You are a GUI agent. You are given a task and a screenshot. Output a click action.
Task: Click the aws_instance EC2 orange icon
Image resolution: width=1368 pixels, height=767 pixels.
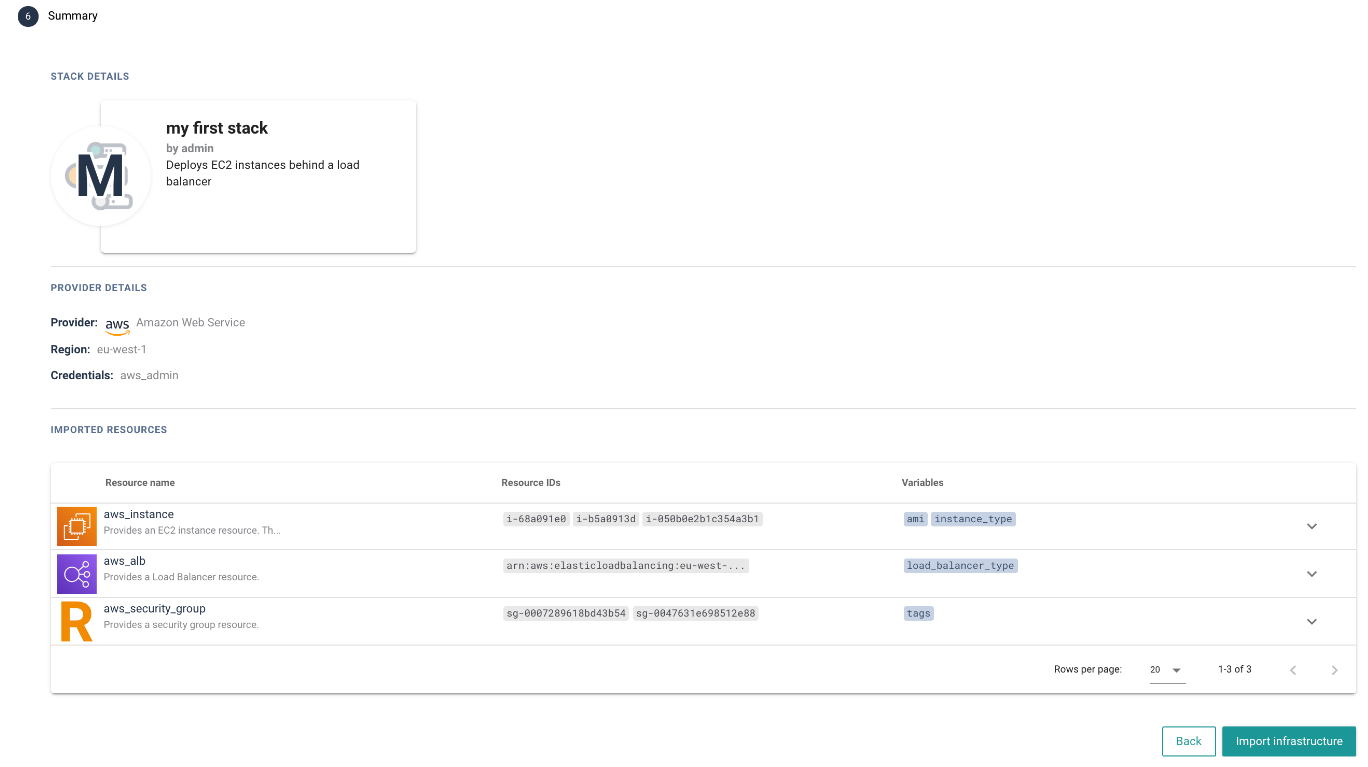pyautogui.click(x=76, y=527)
